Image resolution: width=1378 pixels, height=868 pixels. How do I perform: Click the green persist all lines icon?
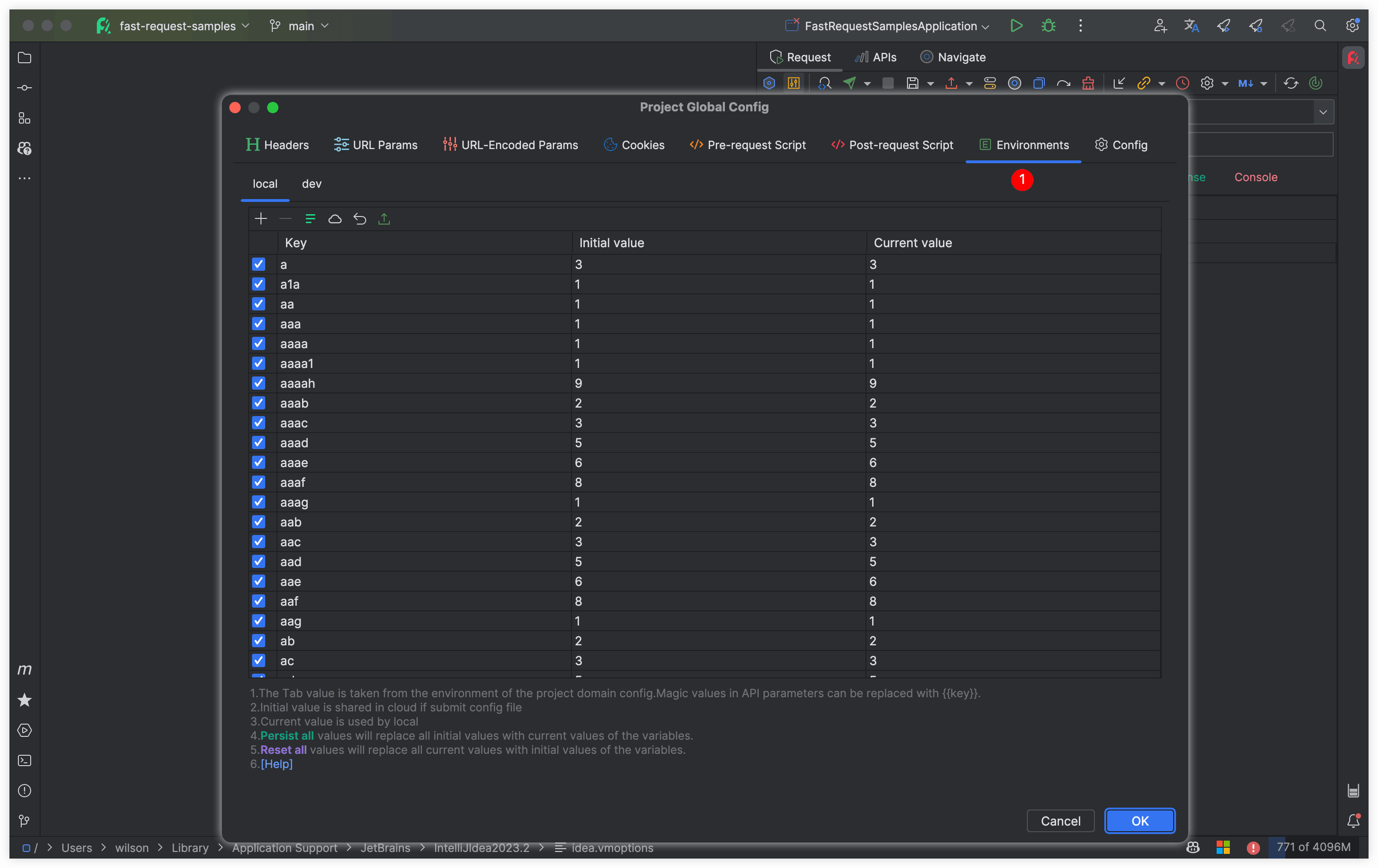(310, 218)
